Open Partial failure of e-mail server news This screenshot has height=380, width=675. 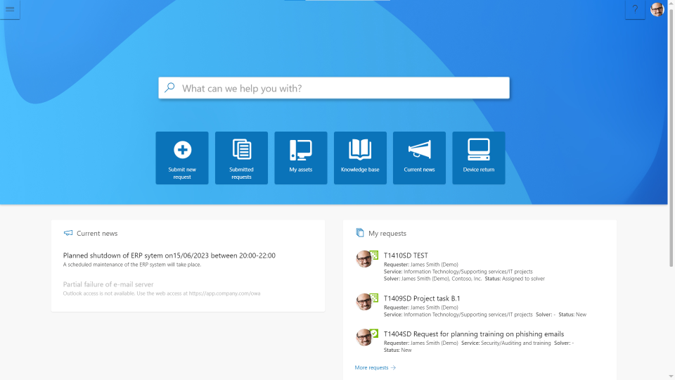108,284
